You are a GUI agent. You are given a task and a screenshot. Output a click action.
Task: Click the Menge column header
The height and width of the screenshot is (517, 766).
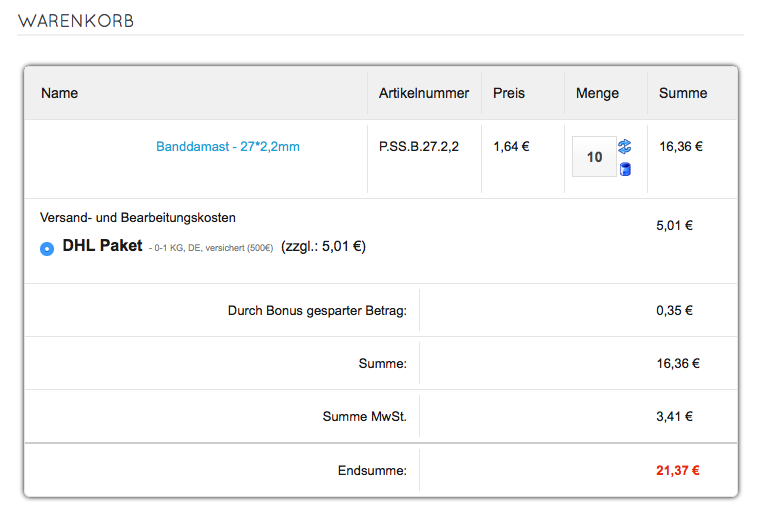tap(597, 93)
